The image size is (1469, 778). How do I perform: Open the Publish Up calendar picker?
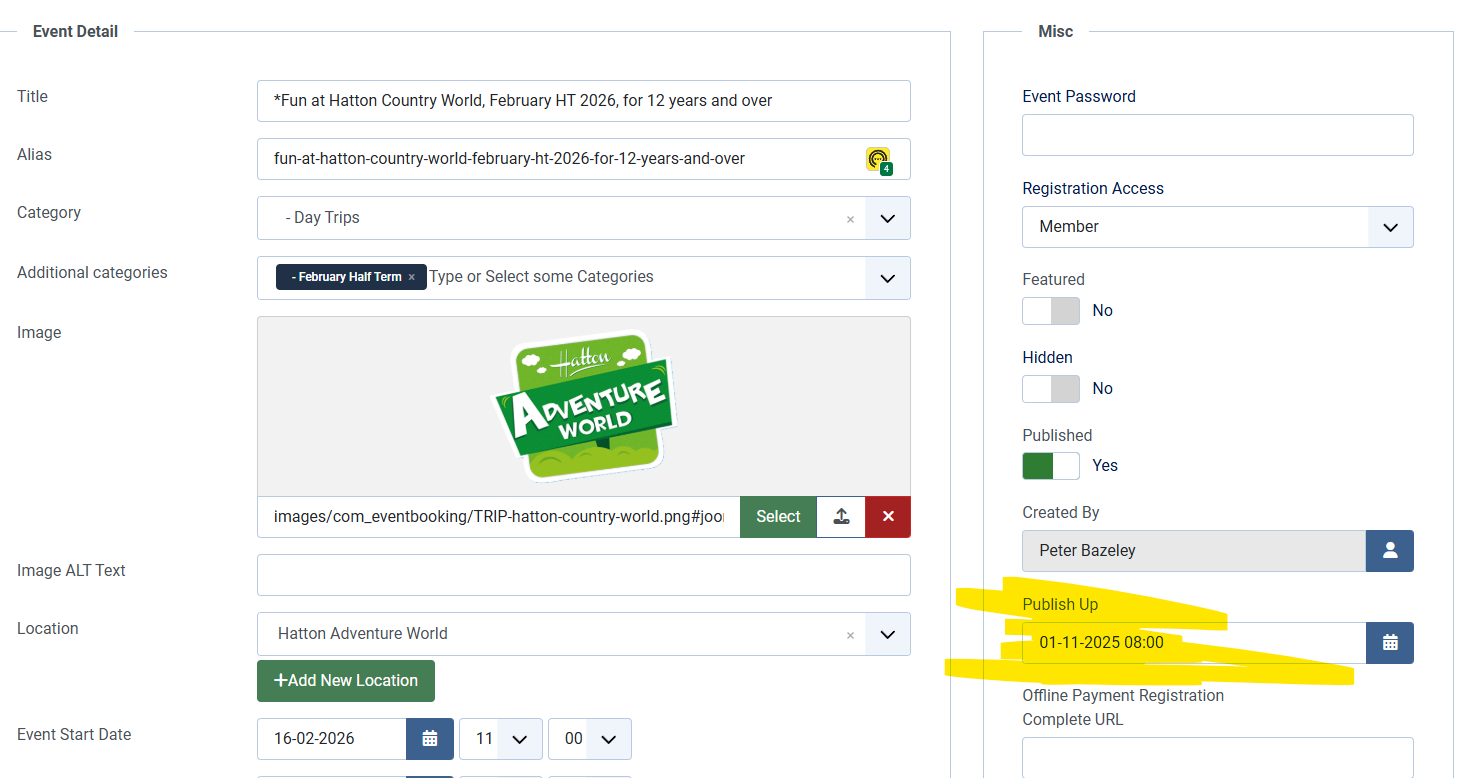1390,643
